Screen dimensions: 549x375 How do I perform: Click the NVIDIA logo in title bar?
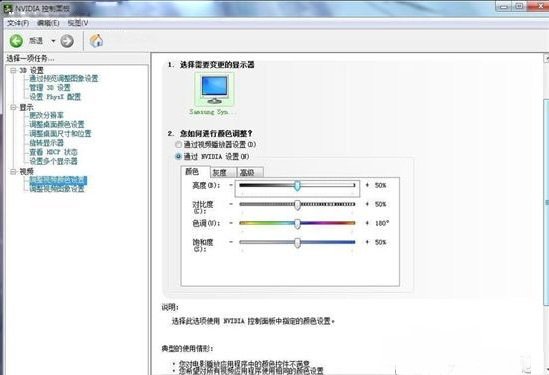(x=8, y=8)
